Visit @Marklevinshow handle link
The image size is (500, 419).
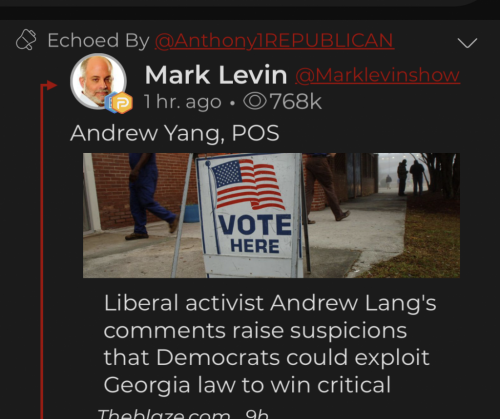pyautogui.click(x=378, y=75)
